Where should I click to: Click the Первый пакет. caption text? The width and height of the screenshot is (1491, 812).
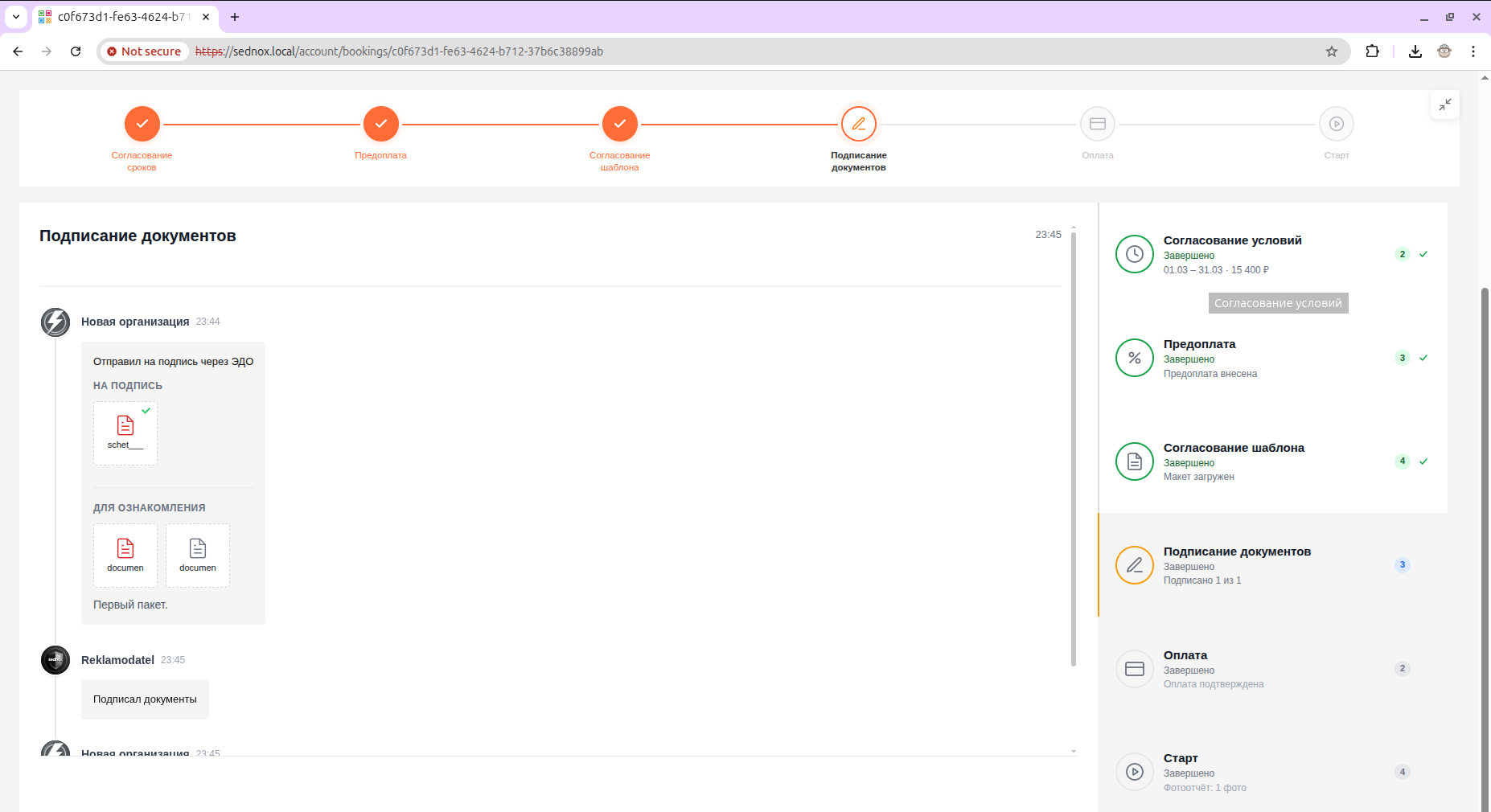(130, 605)
